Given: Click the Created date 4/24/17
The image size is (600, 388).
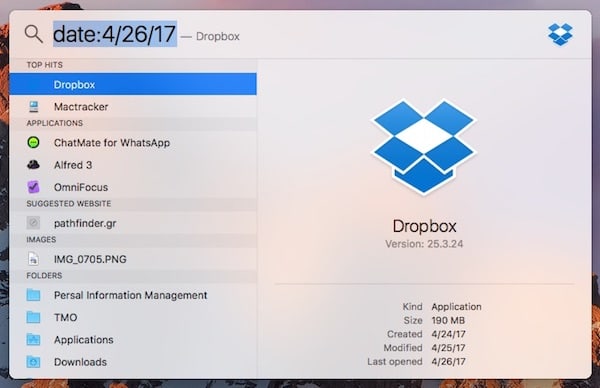Looking at the screenshot, I should (448, 334).
